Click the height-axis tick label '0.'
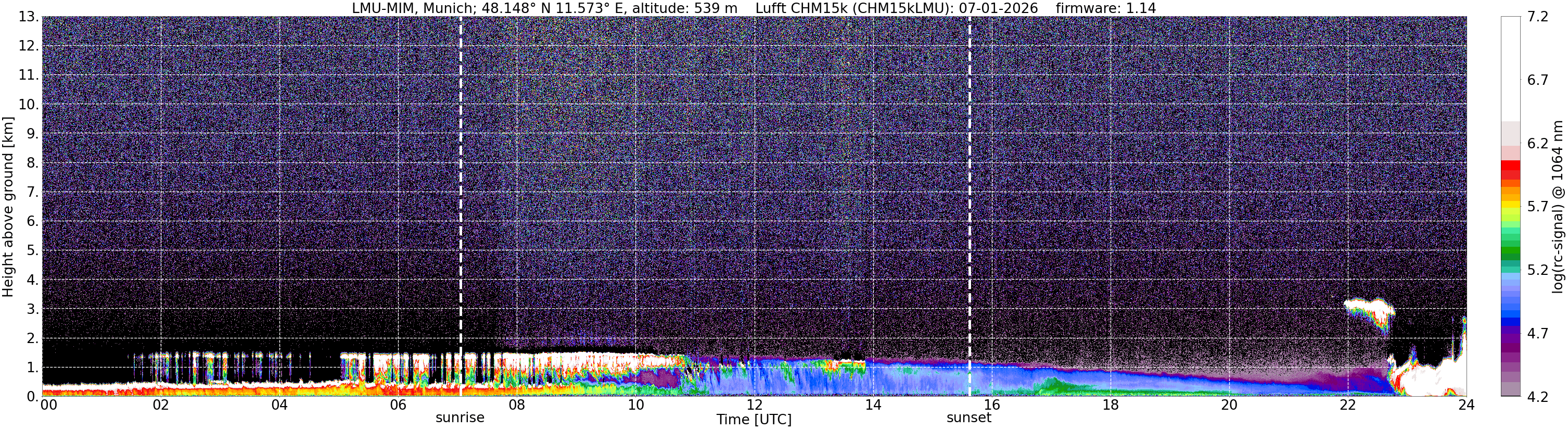The height and width of the screenshot is (430, 1568). point(32,397)
